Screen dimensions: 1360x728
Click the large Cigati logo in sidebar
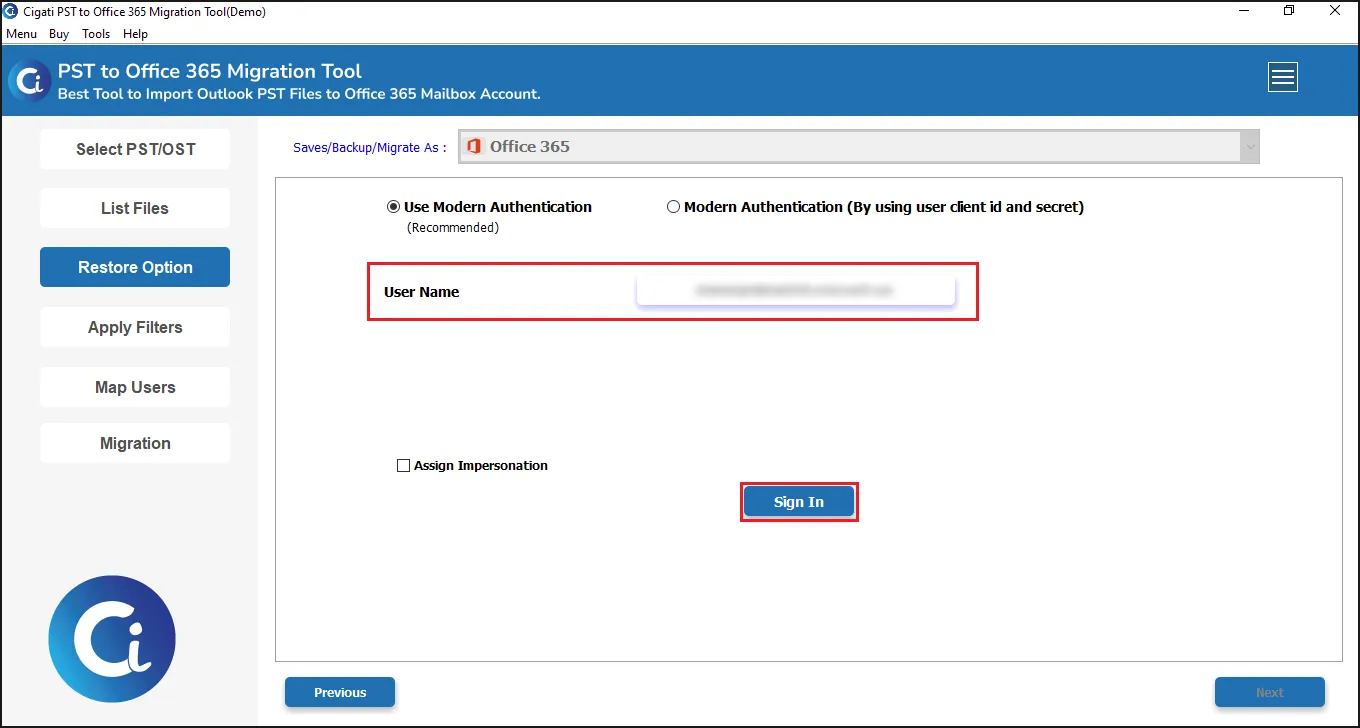coord(112,638)
